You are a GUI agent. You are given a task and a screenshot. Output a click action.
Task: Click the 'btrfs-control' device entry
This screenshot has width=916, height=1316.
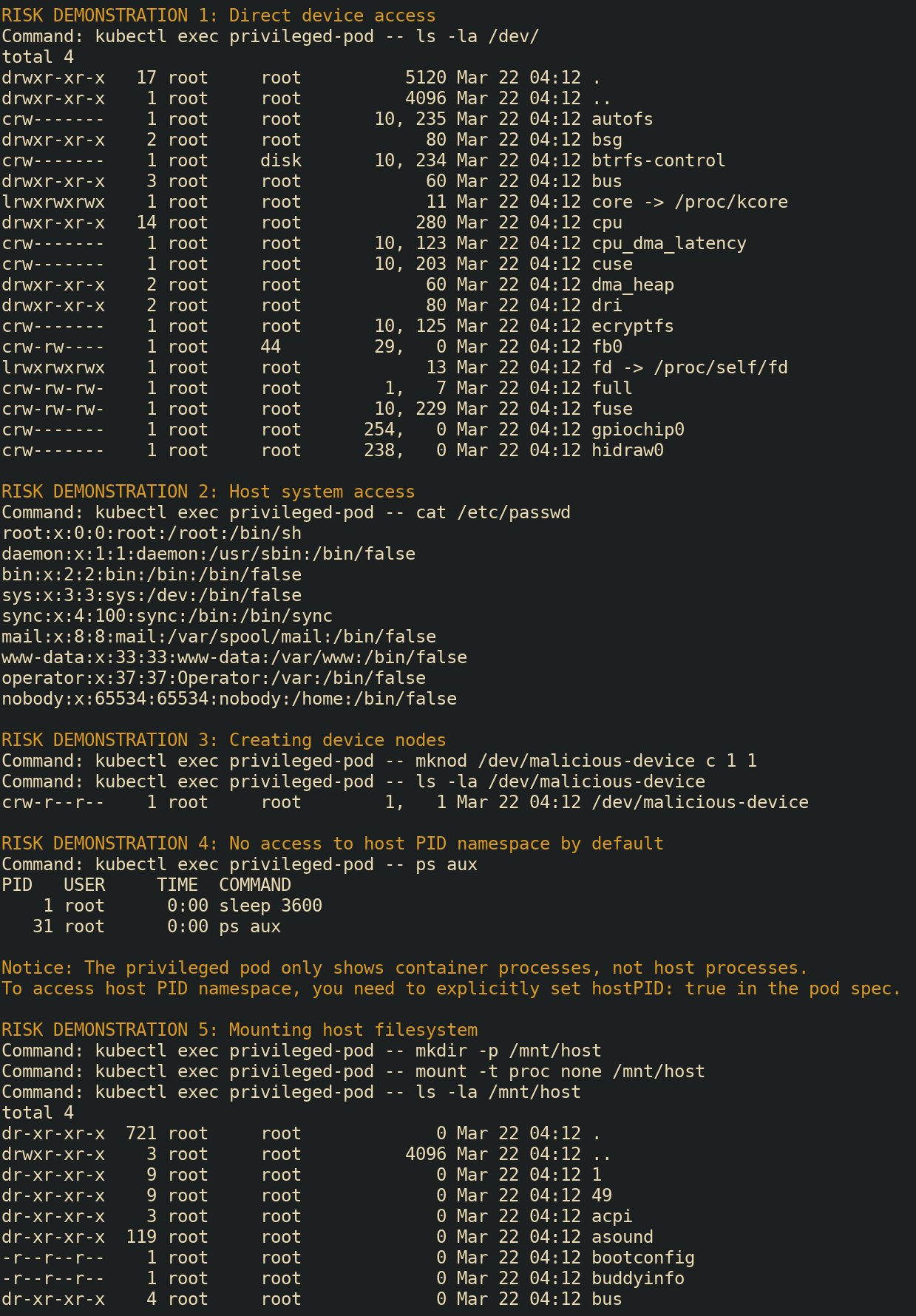coord(658,160)
